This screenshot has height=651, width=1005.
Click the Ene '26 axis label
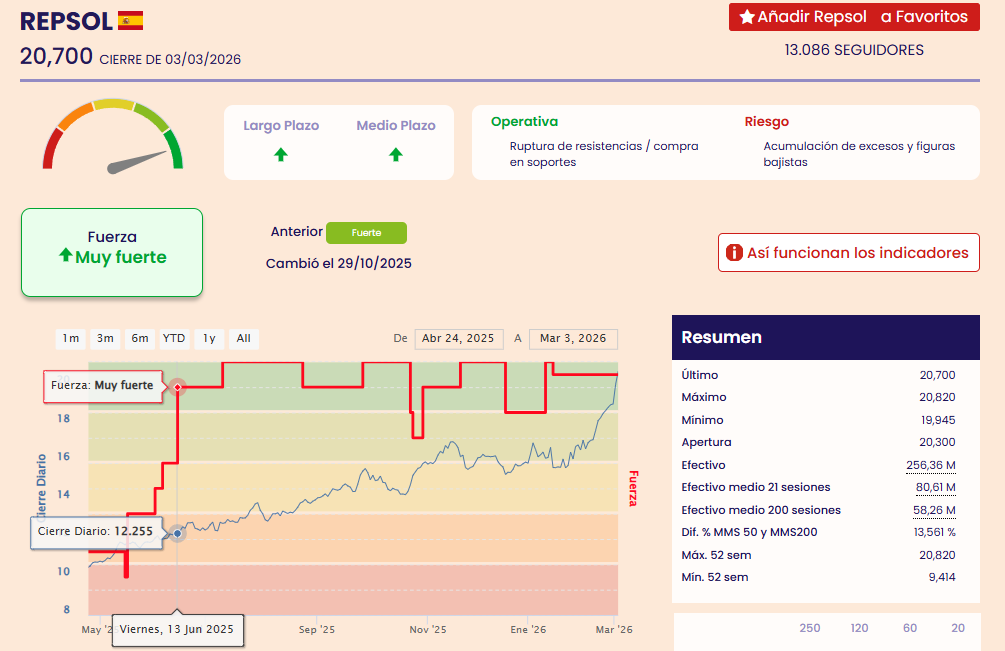pyautogui.click(x=528, y=630)
